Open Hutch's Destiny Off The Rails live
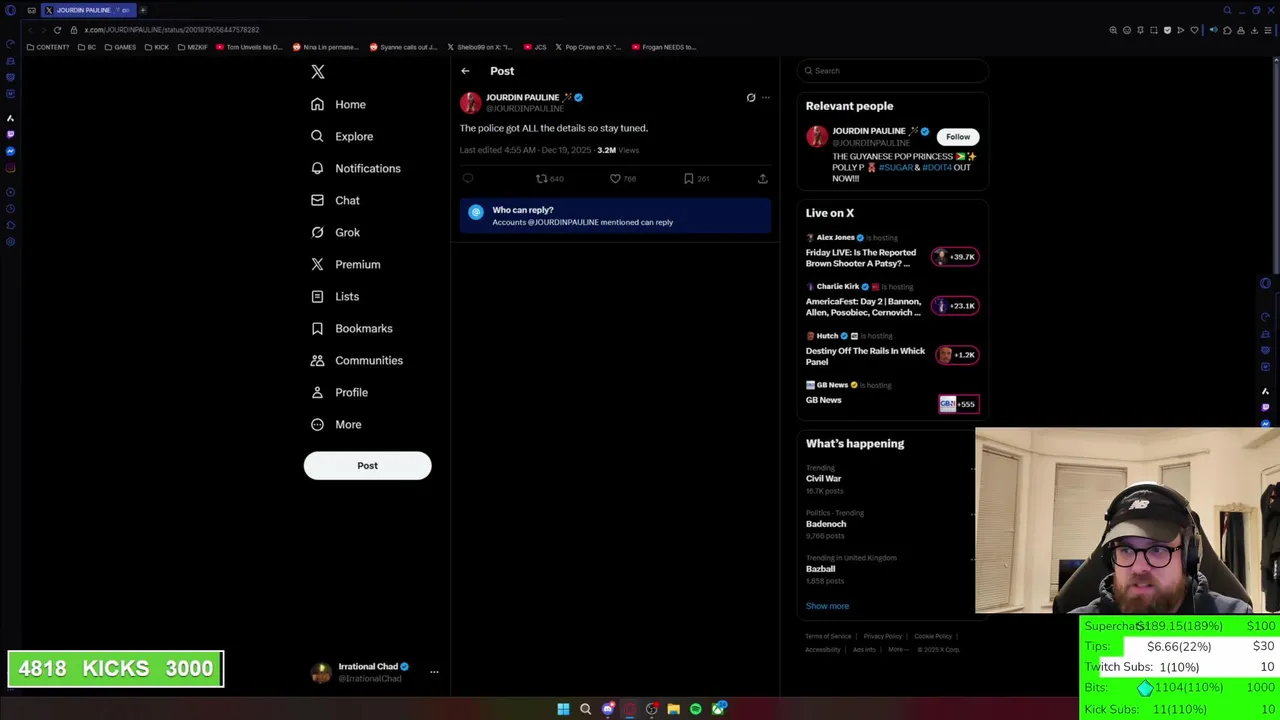 click(x=892, y=349)
